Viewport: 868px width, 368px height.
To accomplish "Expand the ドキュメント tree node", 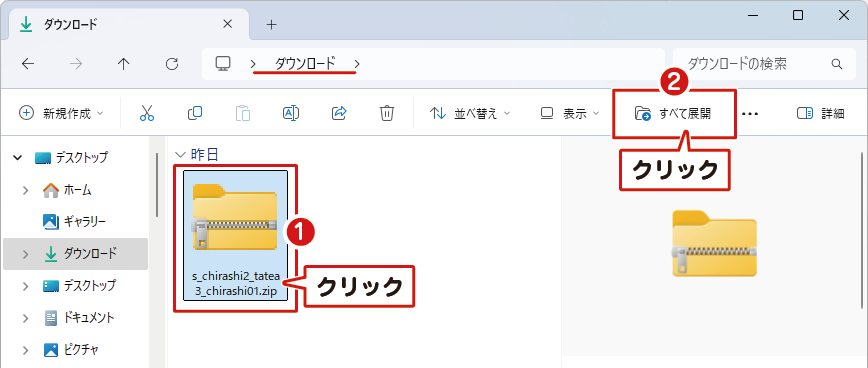I will 25,318.
